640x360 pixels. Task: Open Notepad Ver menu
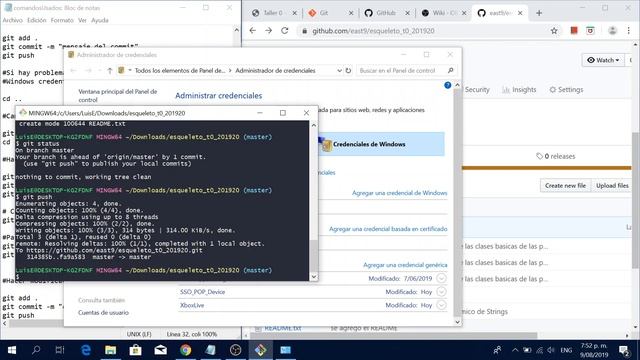(82, 20)
